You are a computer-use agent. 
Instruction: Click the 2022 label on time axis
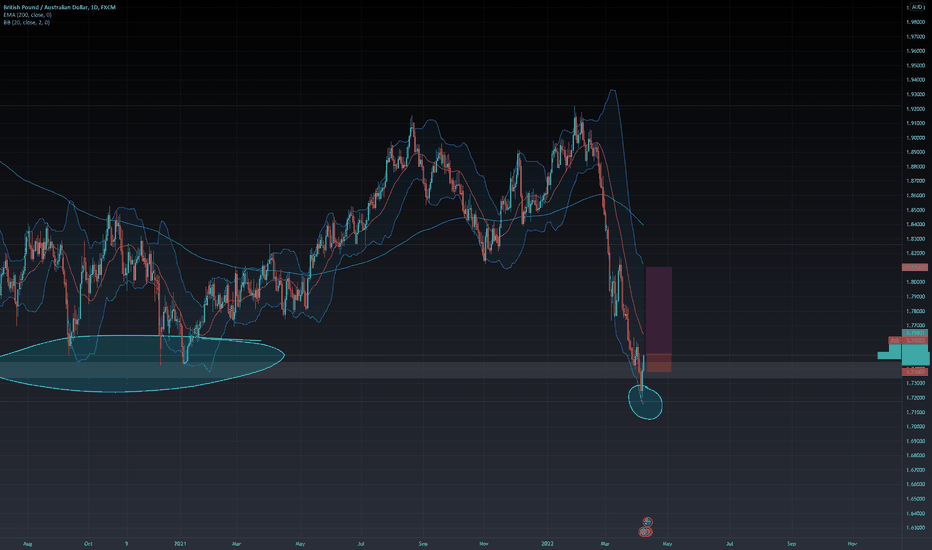(x=547, y=543)
